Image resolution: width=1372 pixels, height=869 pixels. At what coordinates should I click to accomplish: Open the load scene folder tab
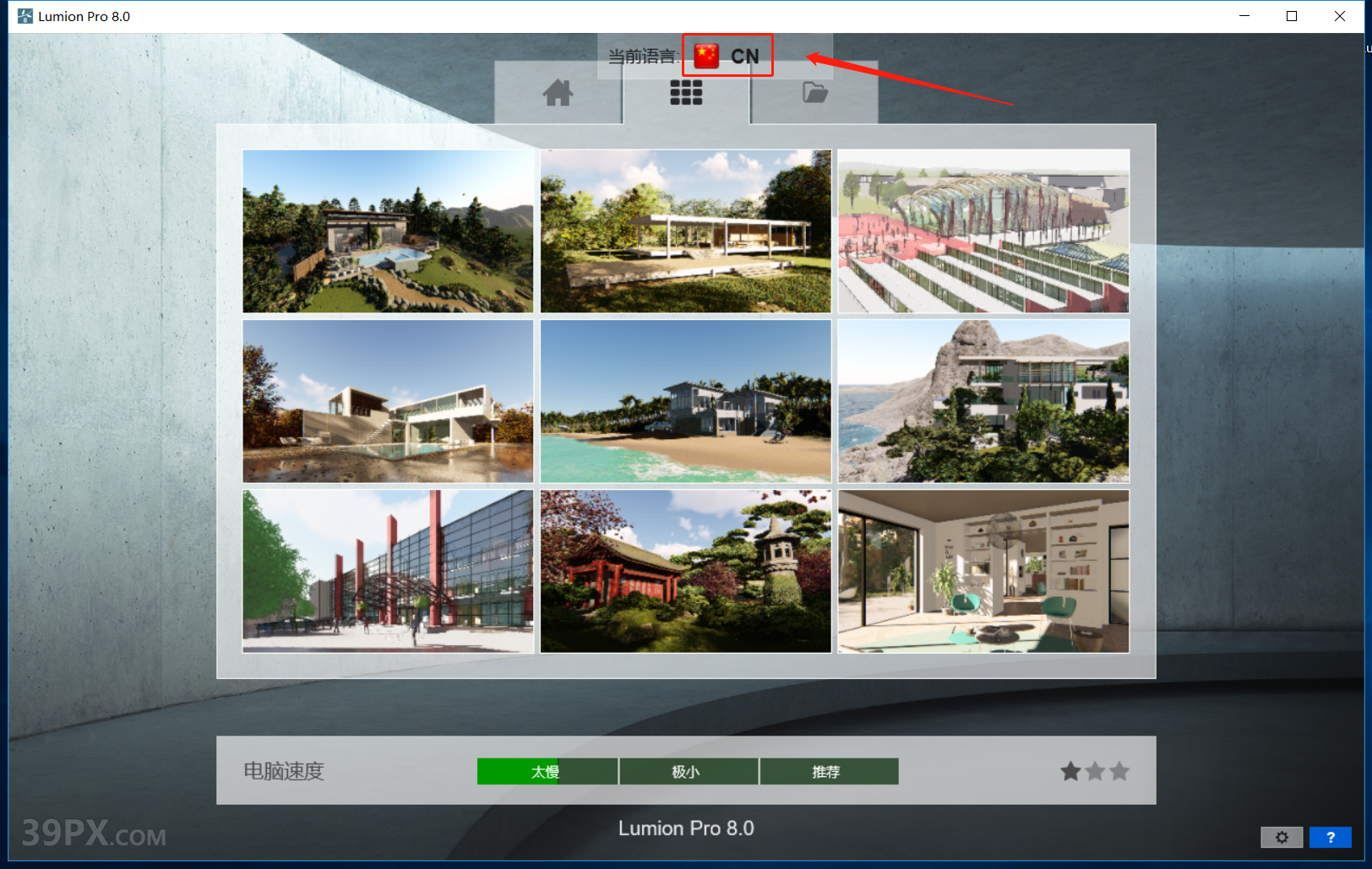(814, 93)
